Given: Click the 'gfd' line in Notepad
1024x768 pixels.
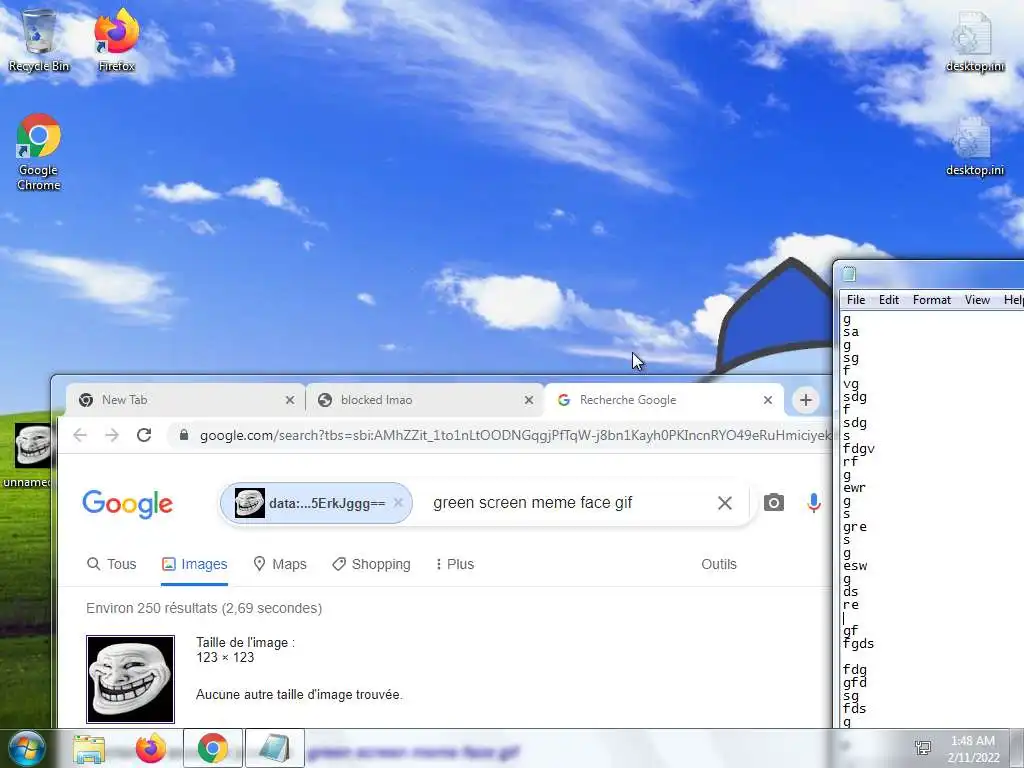Looking at the screenshot, I should pyautogui.click(x=855, y=682).
